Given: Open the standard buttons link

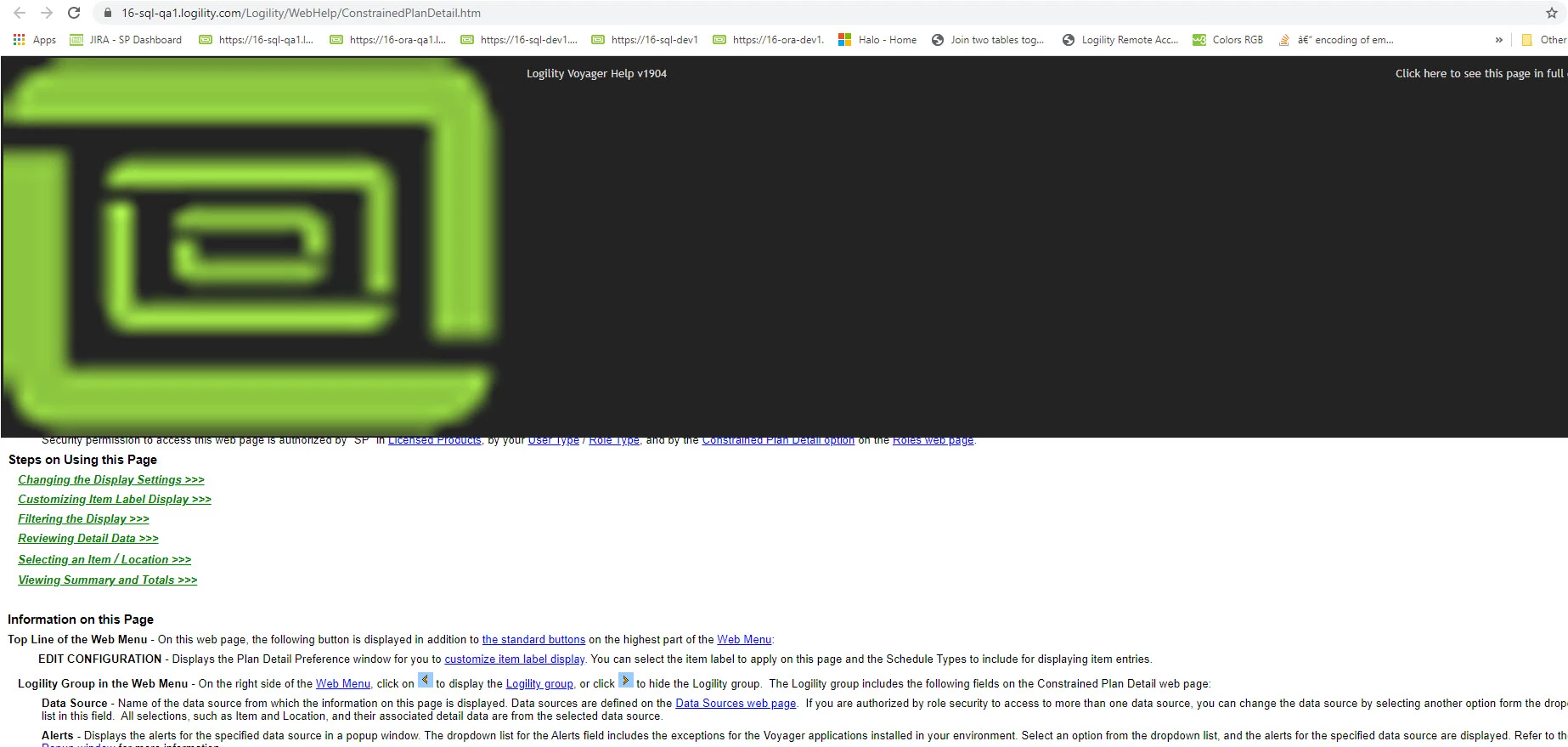Looking at the screenshot, I should click(x=533, y=640).
